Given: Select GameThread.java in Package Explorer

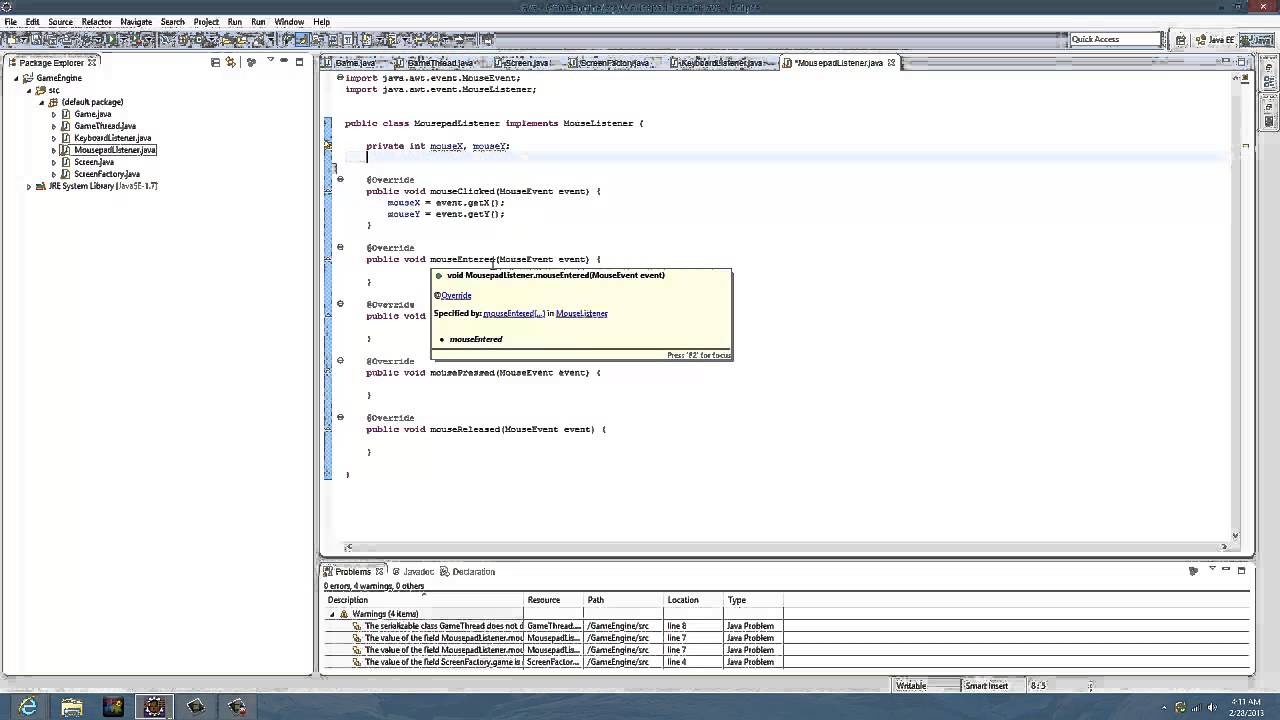Looking at the screenshot, I should click(105, 126).
